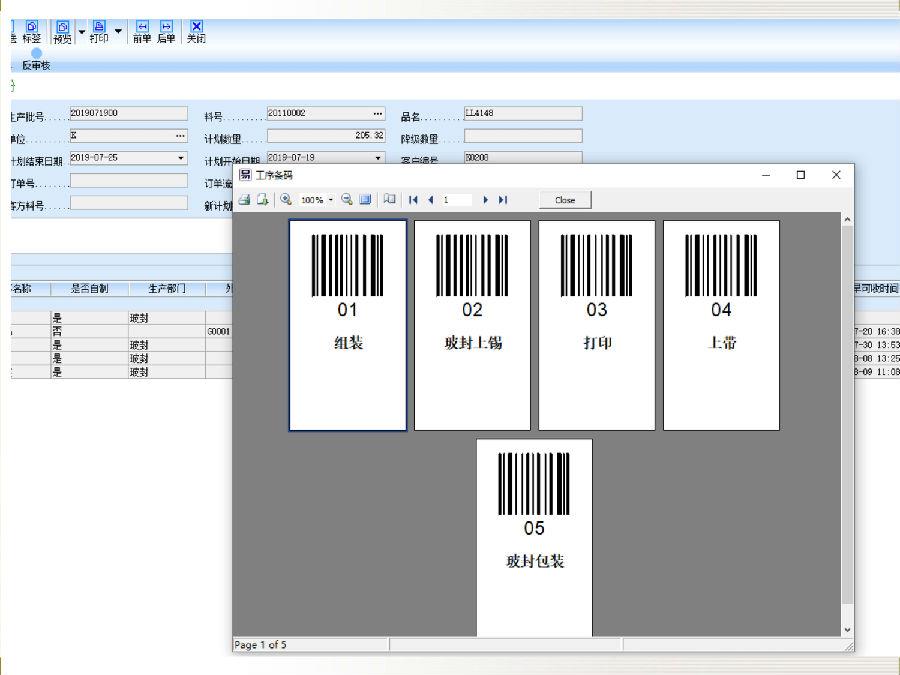The height and width of the screenshot is (675, 900).
Task: Click the export icon in the preview toolbar
Action: 262,199
